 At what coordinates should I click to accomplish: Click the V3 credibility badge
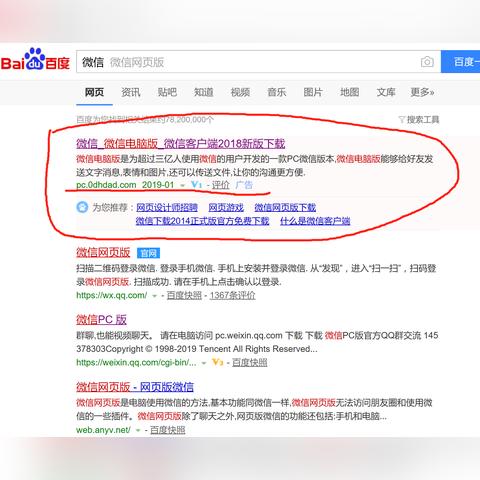[x=217, y=362]
